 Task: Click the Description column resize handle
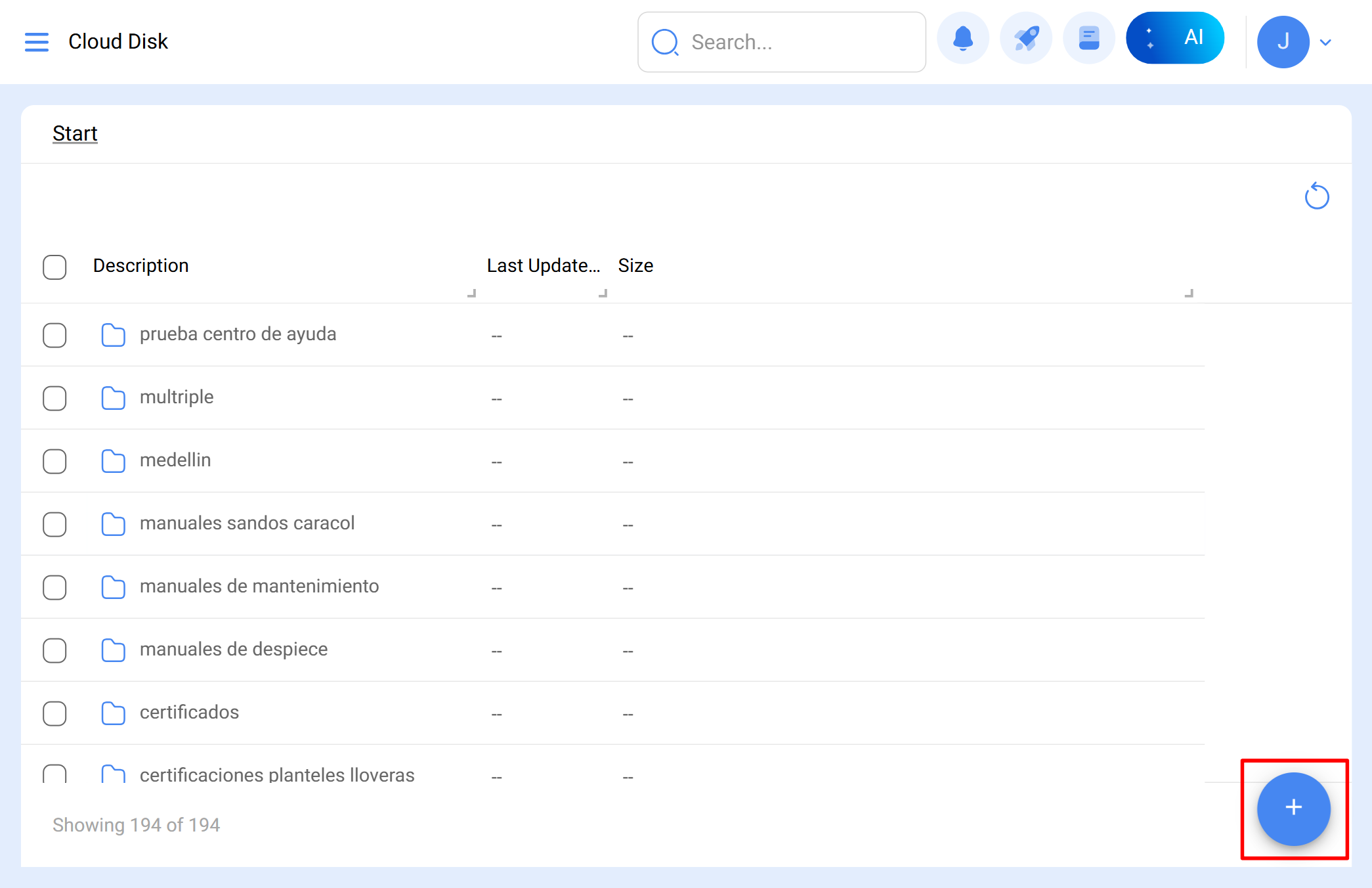coord(471,293)
